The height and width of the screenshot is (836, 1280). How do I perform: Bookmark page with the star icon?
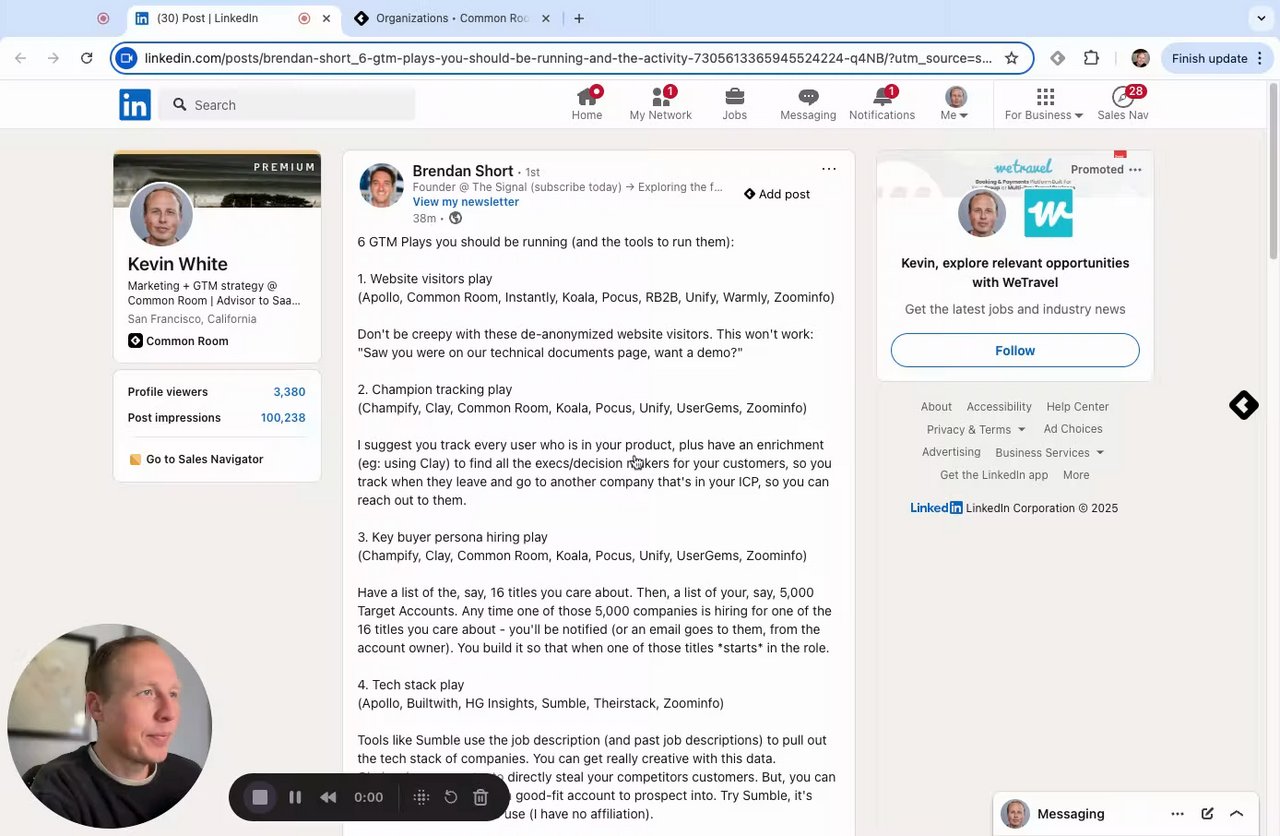(1011, 58)
